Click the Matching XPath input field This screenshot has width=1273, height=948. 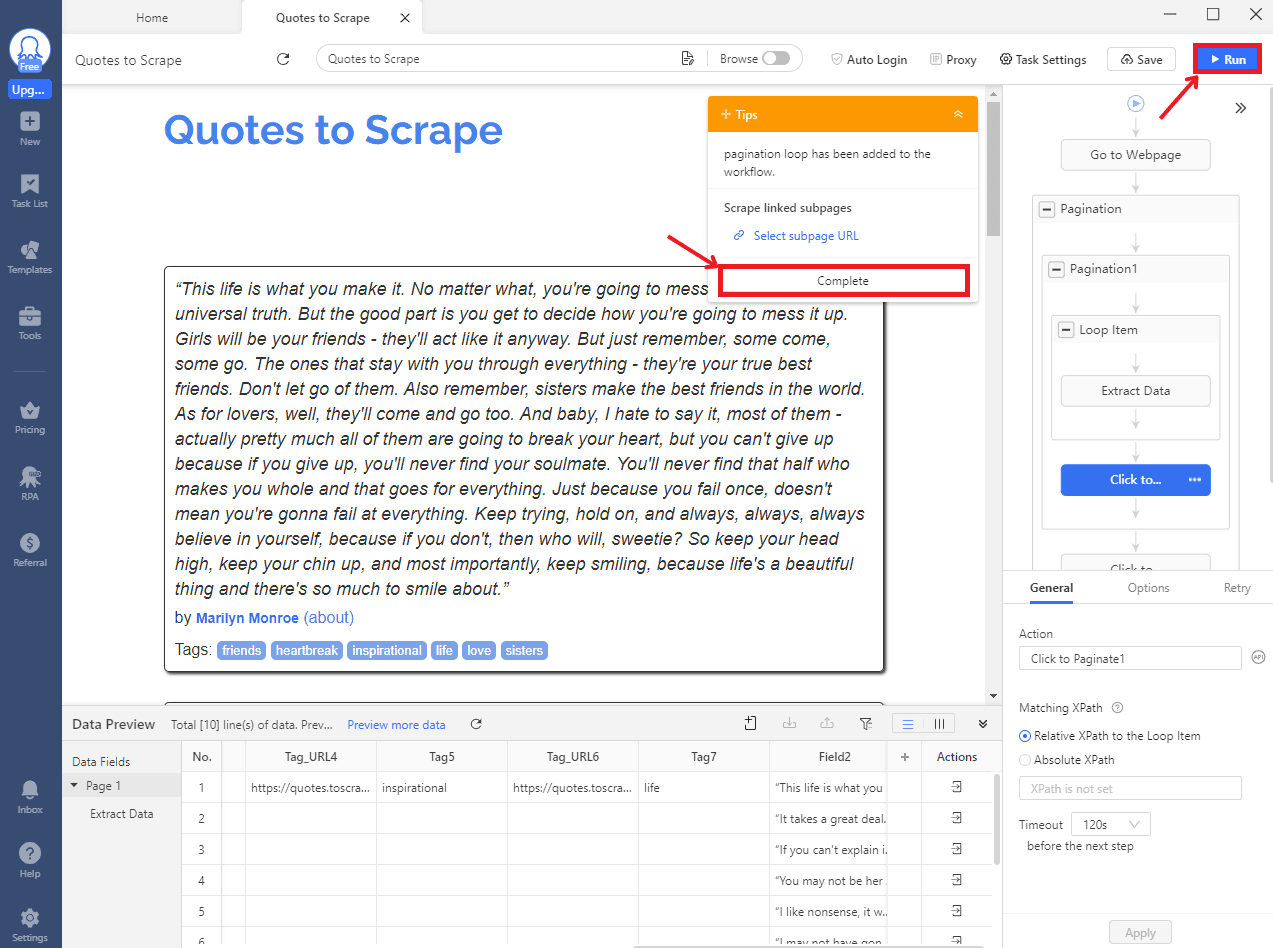[x=1130, y=789]
